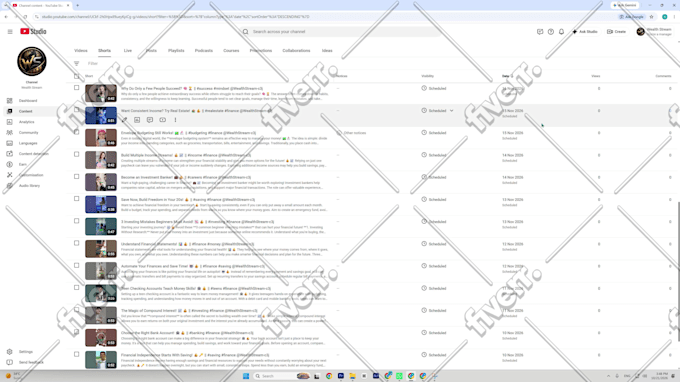Open the hamburger menu beside YouTube Studio logo
This screenshot has width=680, height=382.
point(10,32)
